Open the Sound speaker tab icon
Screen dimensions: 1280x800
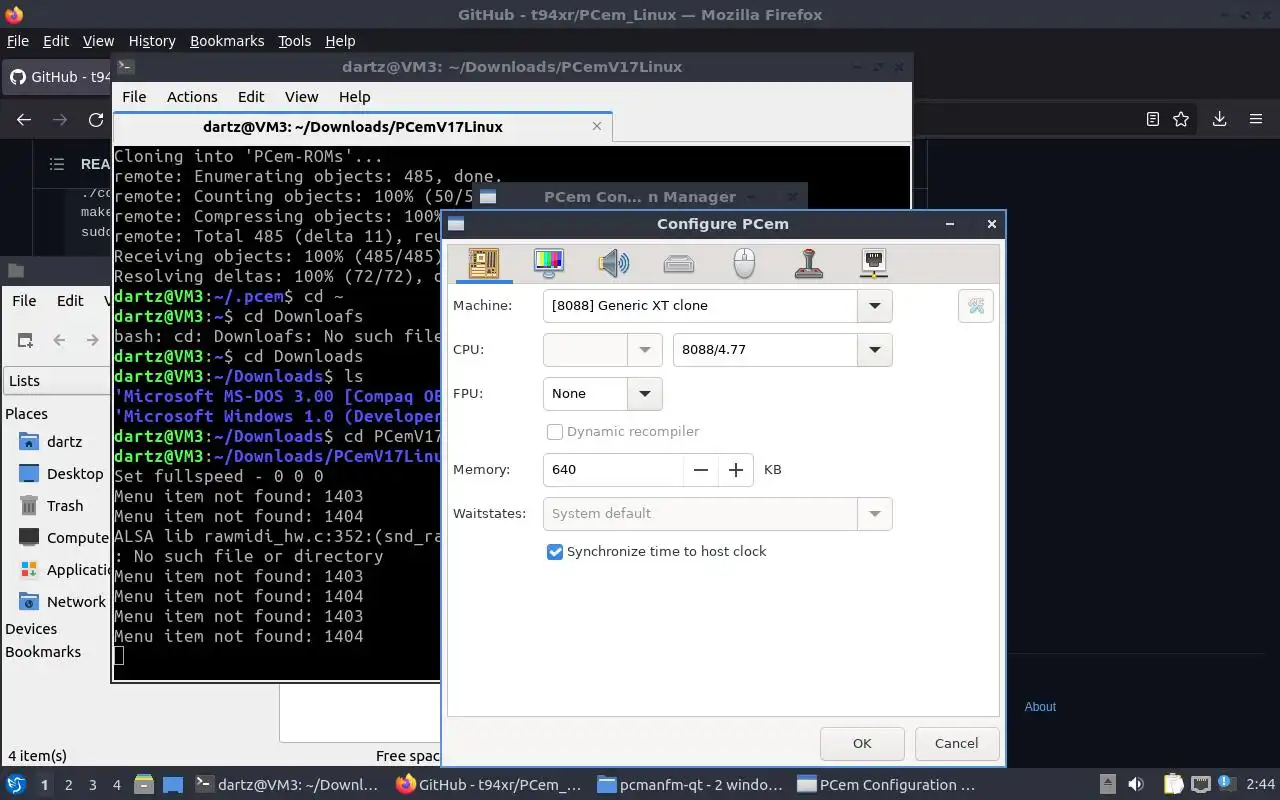[614, 264]
